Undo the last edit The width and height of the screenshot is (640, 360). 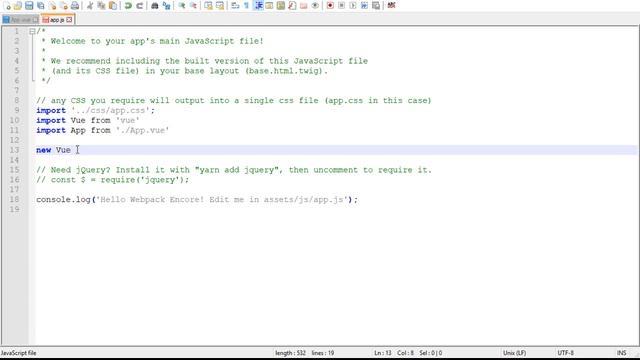click(128, 5)
